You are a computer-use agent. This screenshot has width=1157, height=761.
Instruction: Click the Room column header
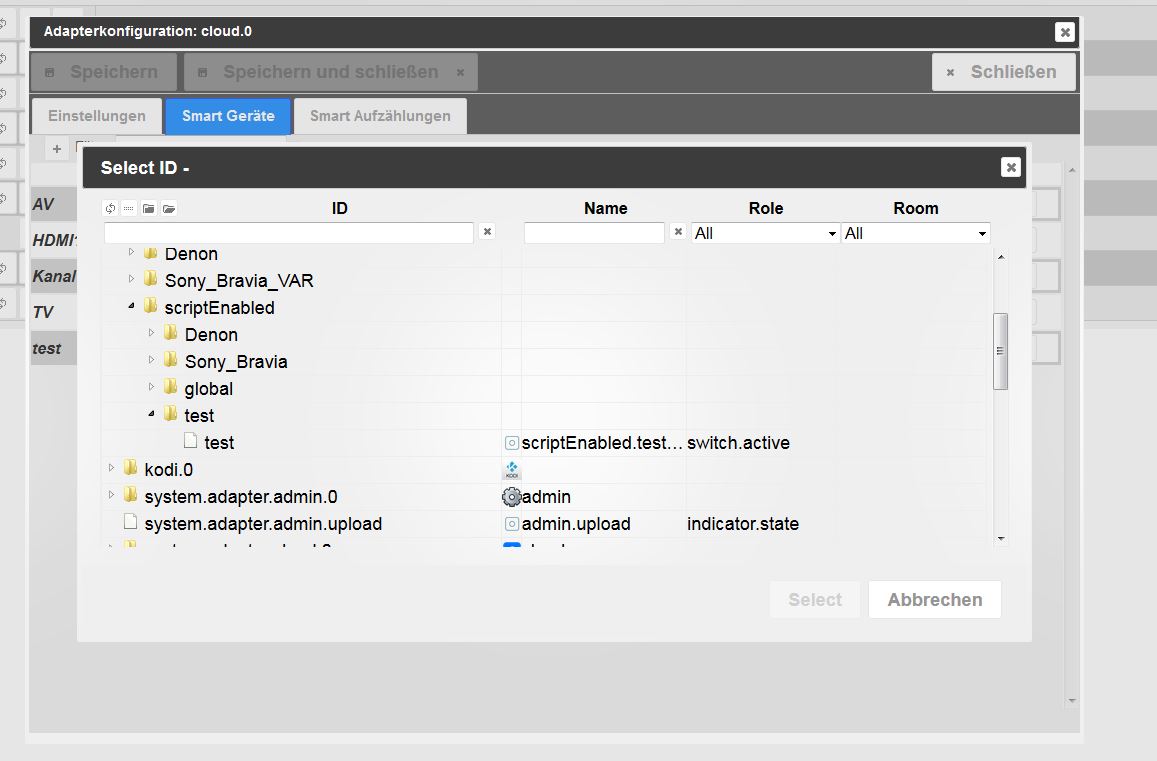(x=916, y=209)
